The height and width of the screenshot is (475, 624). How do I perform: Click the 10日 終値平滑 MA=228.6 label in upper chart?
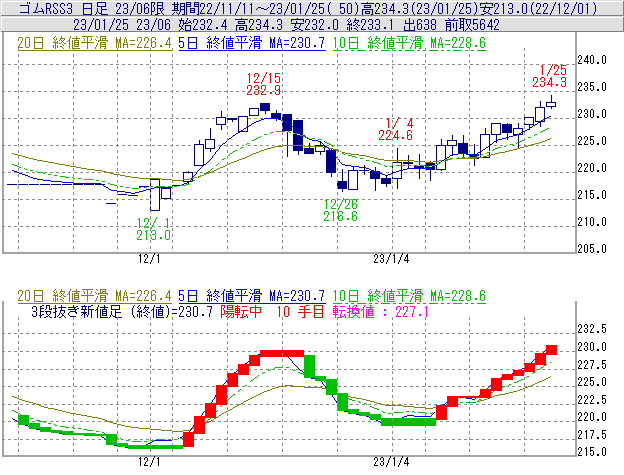point(409,43)
